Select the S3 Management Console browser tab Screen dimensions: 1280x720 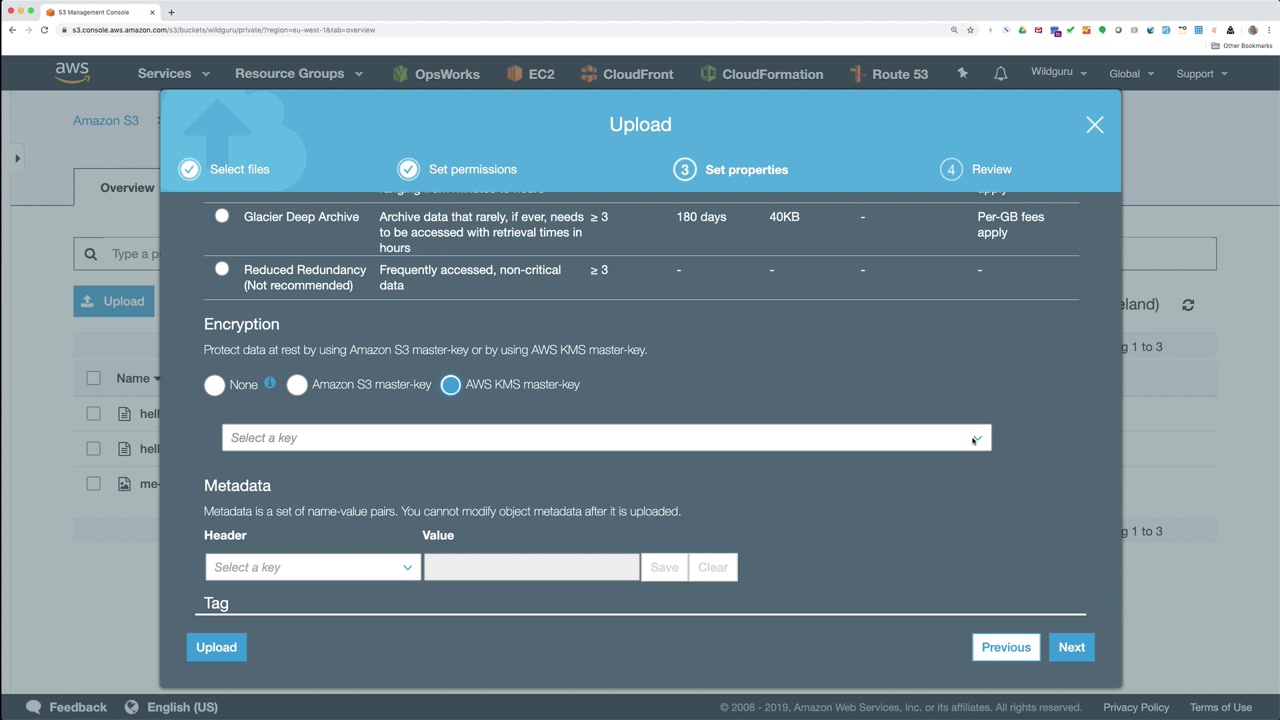tap(100, 12)
